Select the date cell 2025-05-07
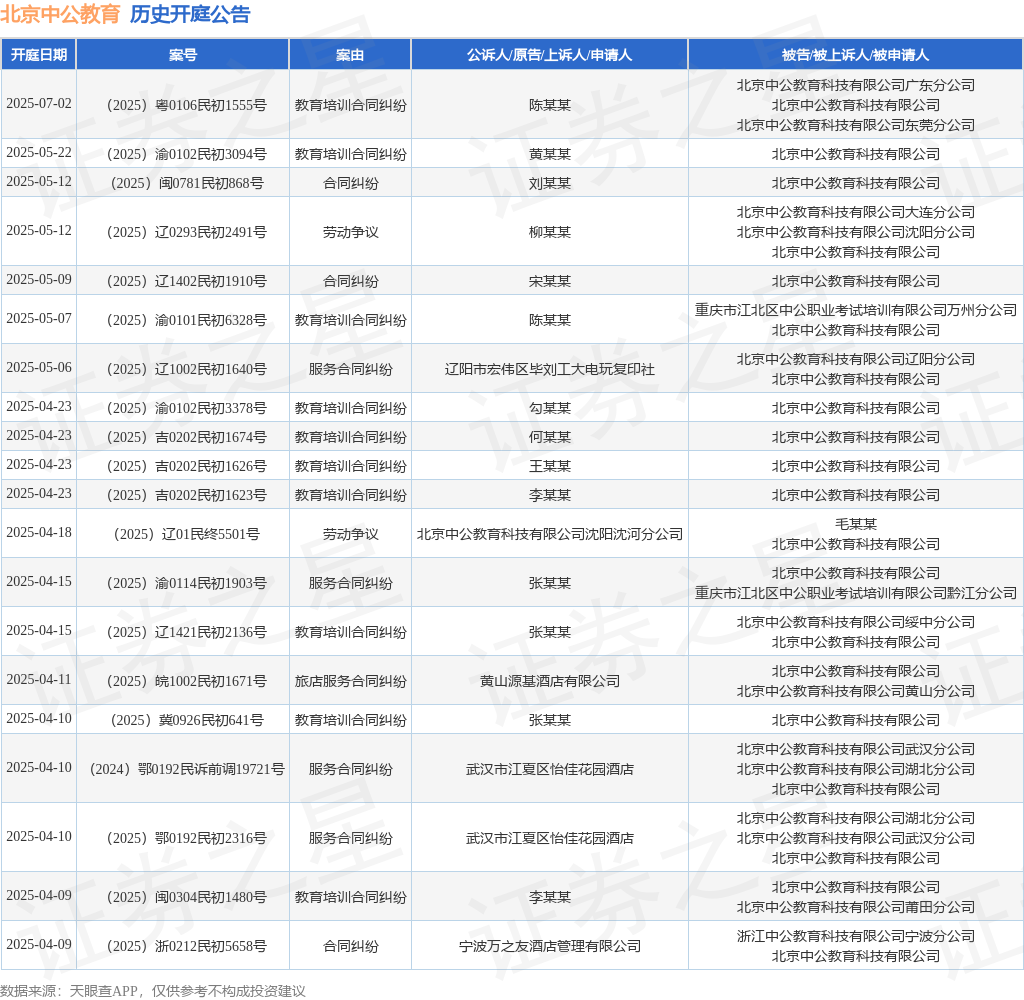The height and width of the screenshot is (1000, 1024). pyautogui.click(x=39, y=319)
